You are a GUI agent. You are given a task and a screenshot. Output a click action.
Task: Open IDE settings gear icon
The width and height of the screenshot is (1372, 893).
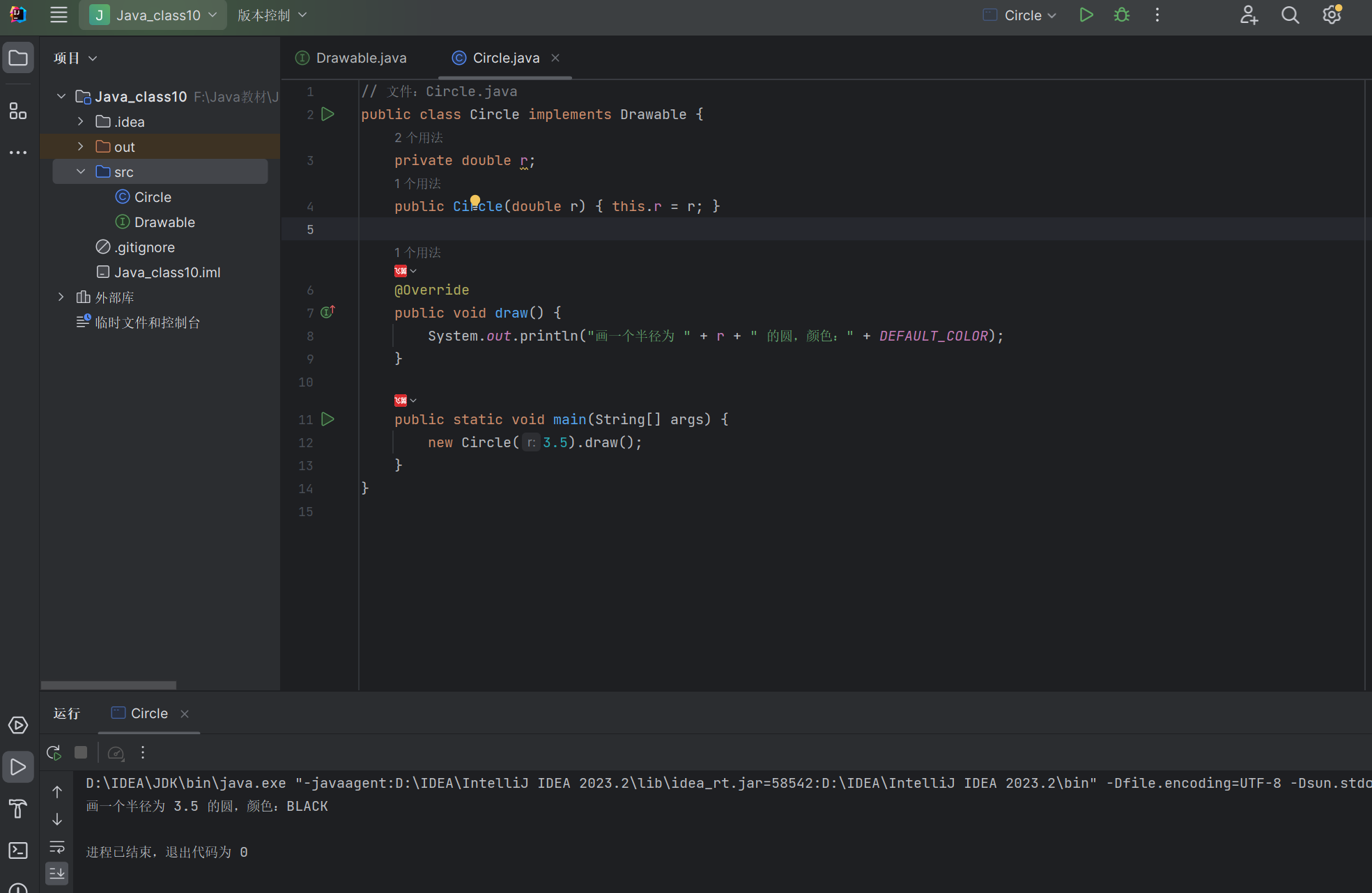[1332, 15]
